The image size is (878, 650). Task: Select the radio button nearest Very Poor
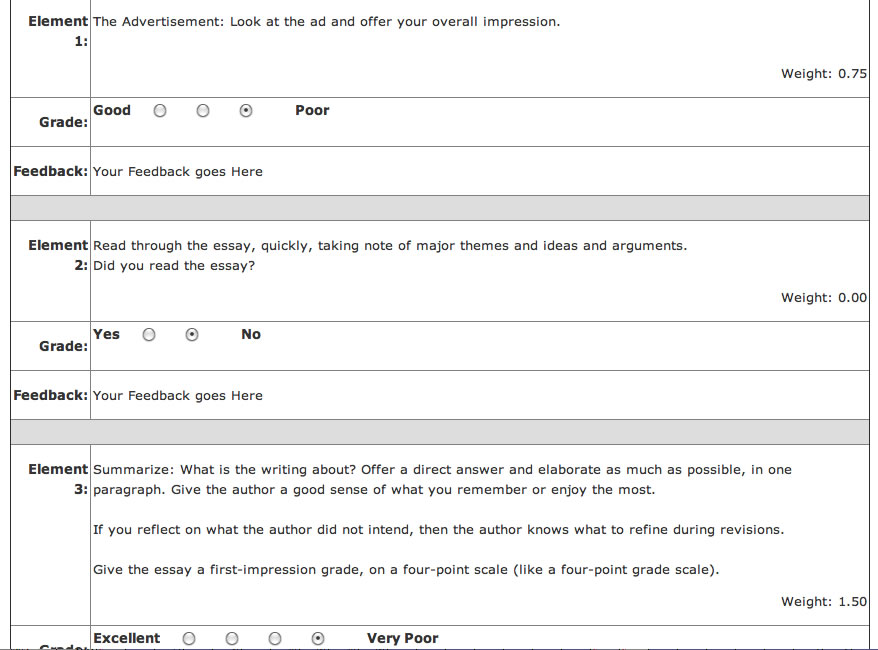(x=317, y=637)
